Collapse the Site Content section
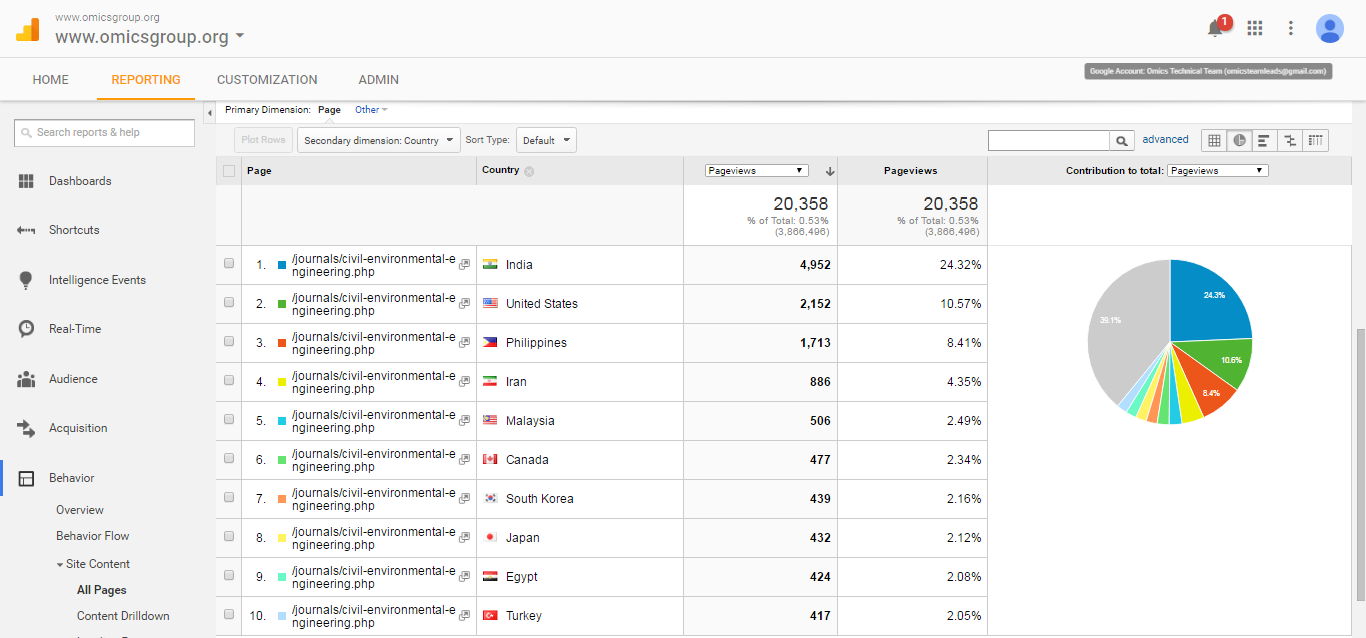Viewport: 1366px width, 638px height. coord(93,564)
